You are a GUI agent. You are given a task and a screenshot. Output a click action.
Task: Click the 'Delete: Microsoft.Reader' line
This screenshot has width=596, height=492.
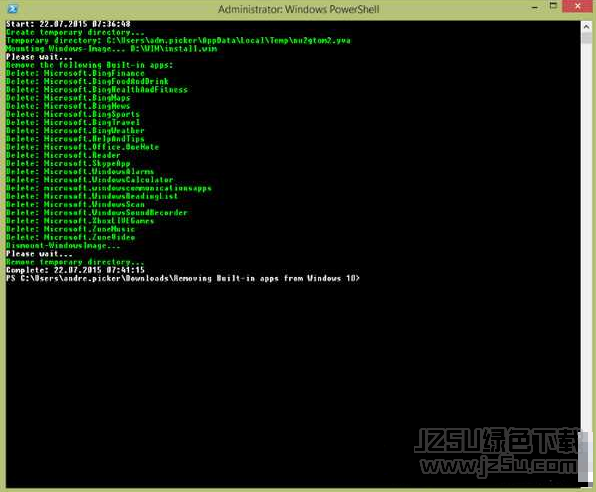(63, 156)
